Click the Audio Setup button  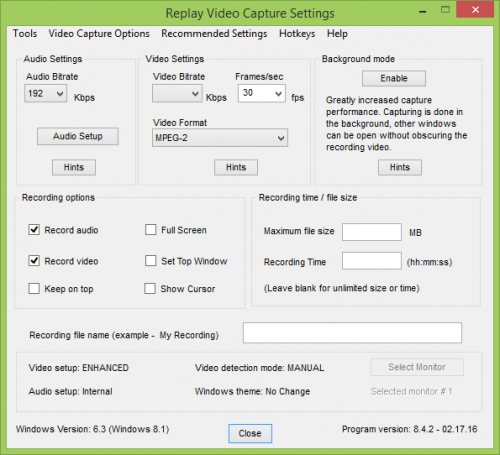(78, 136)
